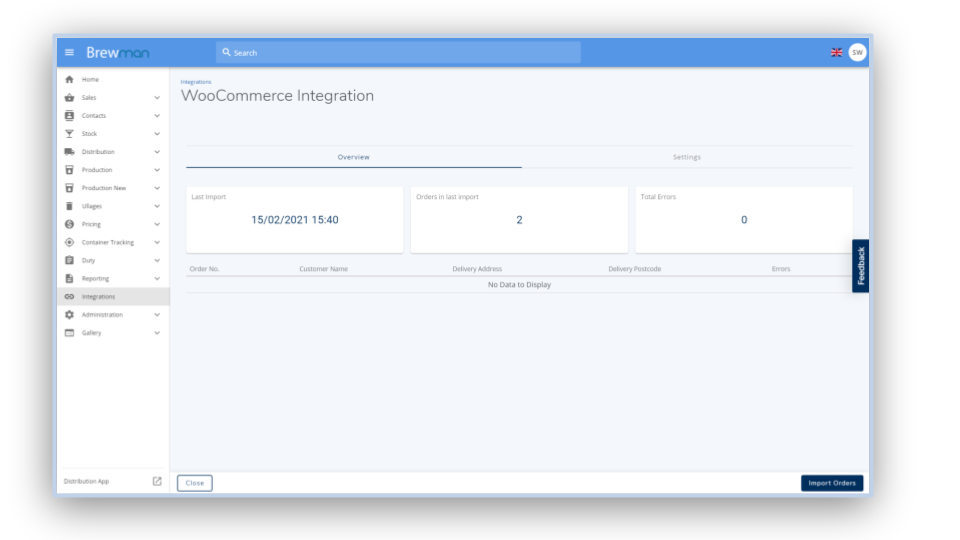Open the Feedback side tab
960x540 pixels.
pos(860,266)
